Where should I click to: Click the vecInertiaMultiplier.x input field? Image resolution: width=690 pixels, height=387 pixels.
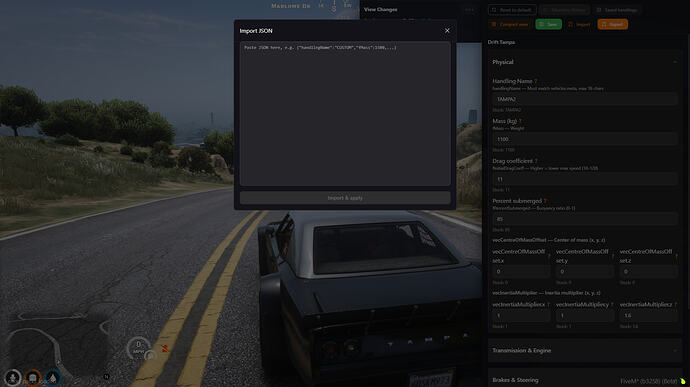tap(521, 316)
